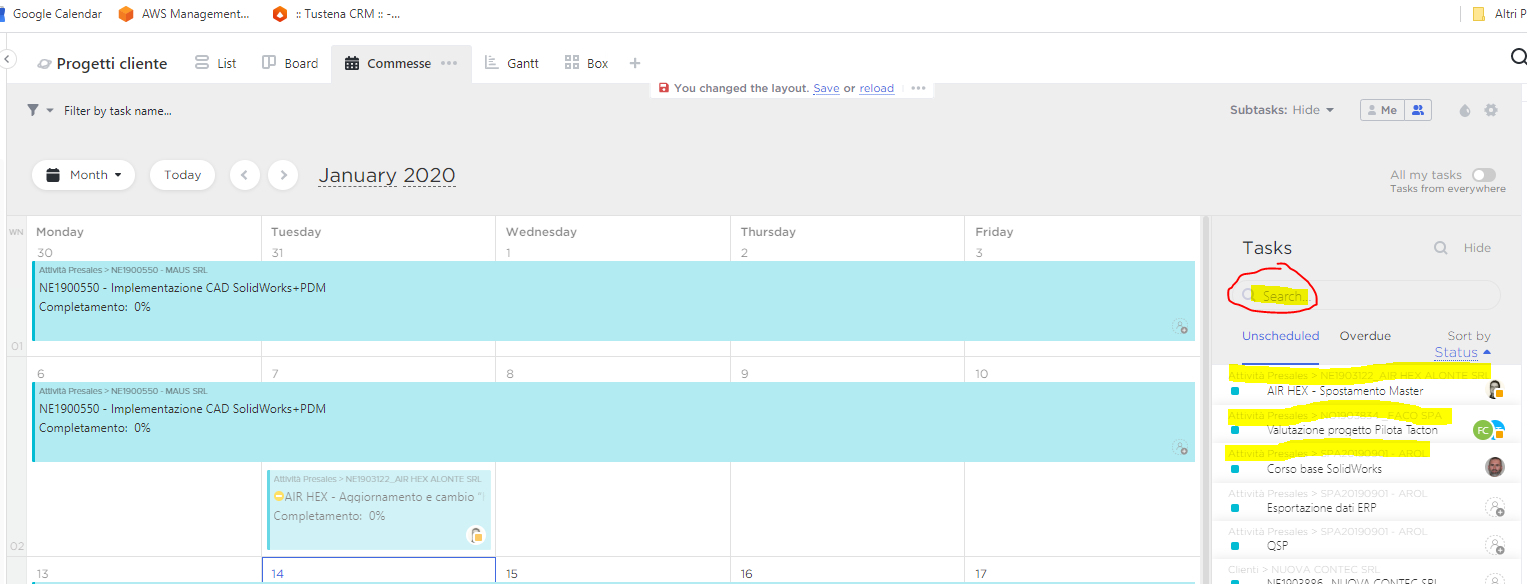Viewport: 1527px width, 584px height.
Task: Collapse the left sidebar arrow
Action: (7, 60)
